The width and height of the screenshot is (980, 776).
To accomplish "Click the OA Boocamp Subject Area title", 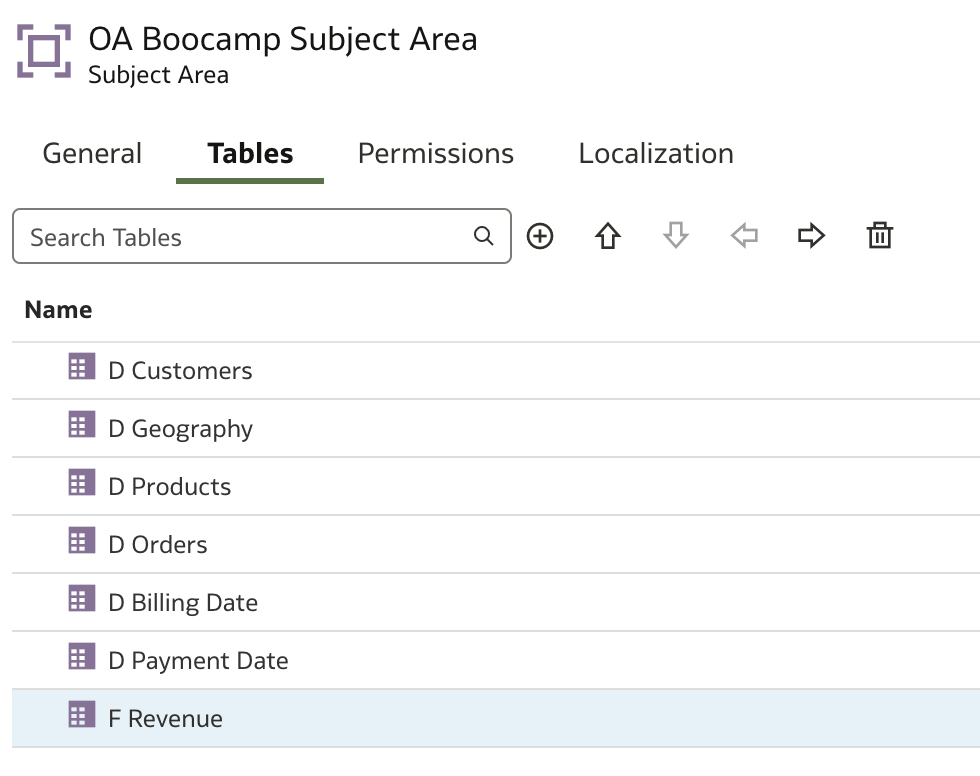I will pos(282,39).
